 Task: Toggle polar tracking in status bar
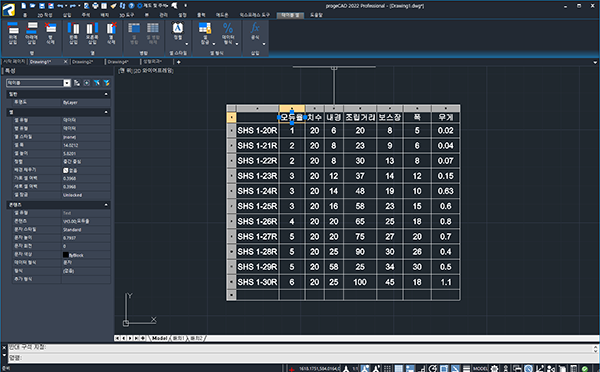point(433,369)
